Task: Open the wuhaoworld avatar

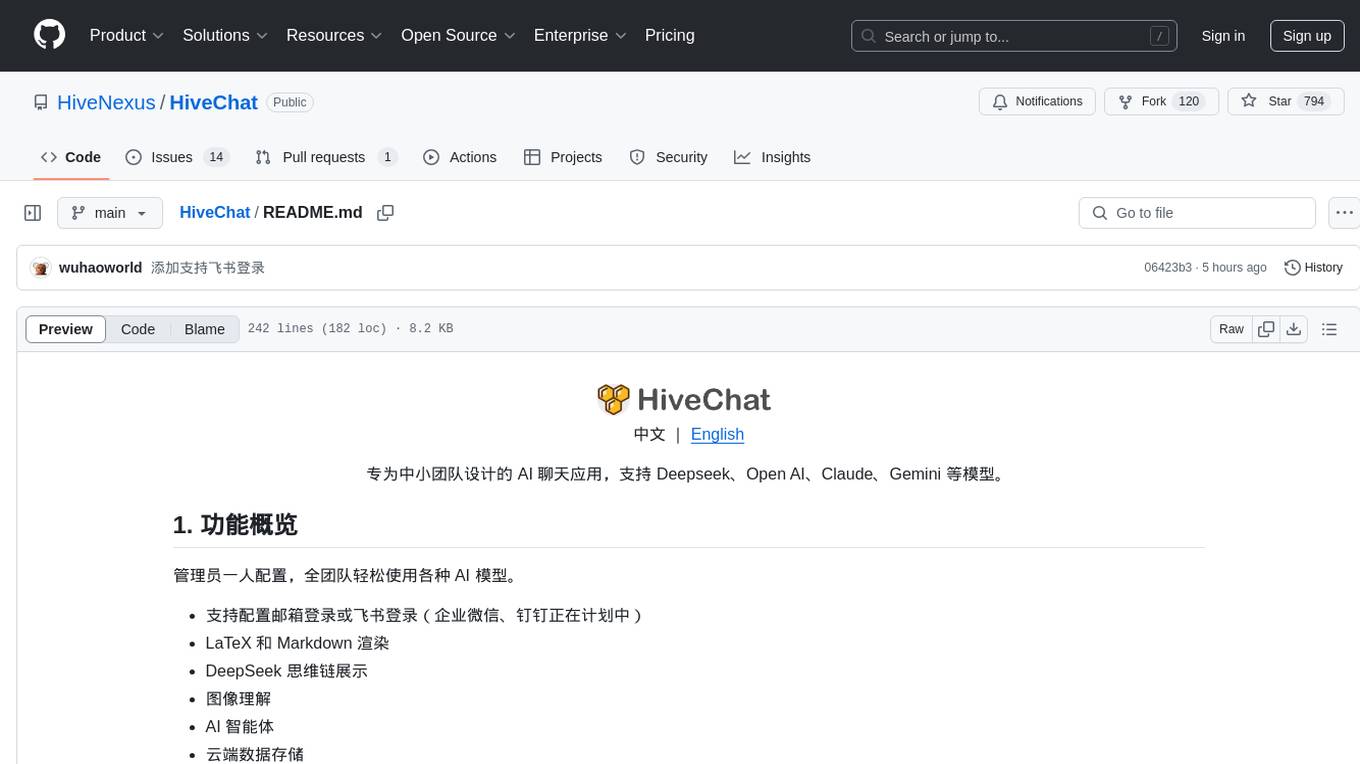Action: coord(41,268)
